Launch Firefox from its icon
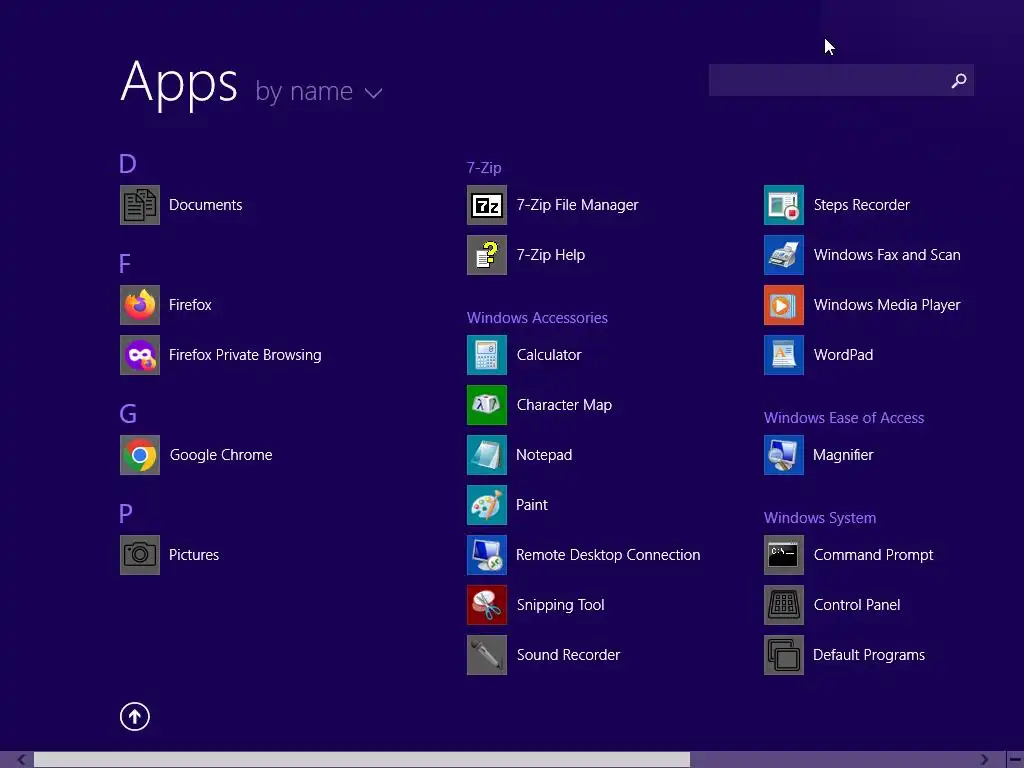Screen dimensions: 1024x768 (140, 305)
